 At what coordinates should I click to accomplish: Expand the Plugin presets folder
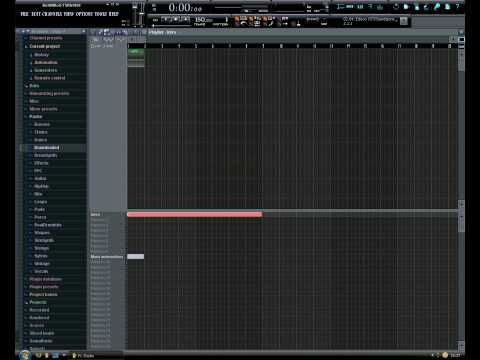pyautogui.click(x=44, y=287)
